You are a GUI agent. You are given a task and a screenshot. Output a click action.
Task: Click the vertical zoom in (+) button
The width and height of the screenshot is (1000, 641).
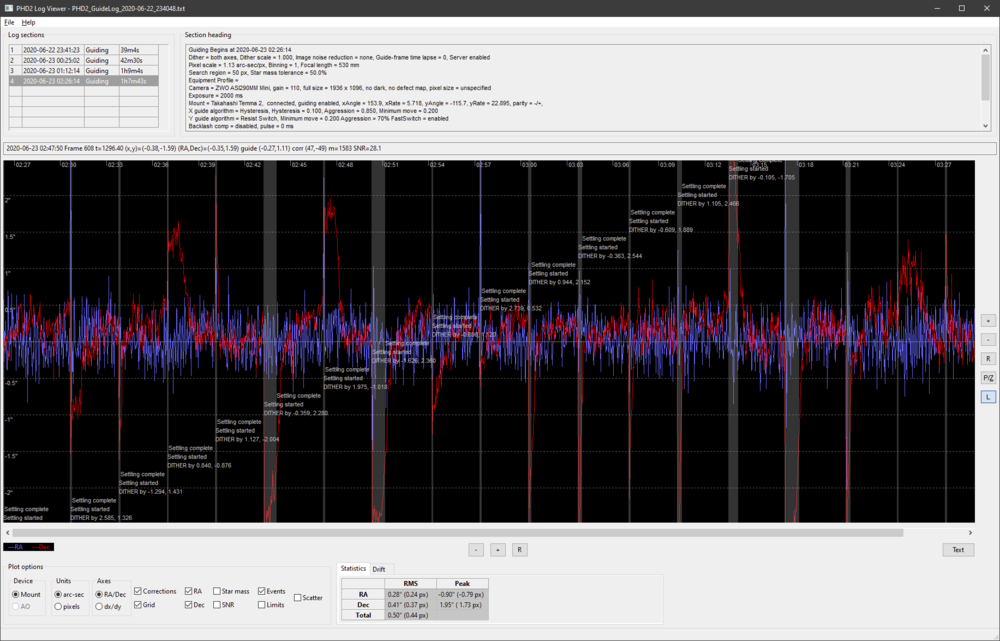point(988,321)
